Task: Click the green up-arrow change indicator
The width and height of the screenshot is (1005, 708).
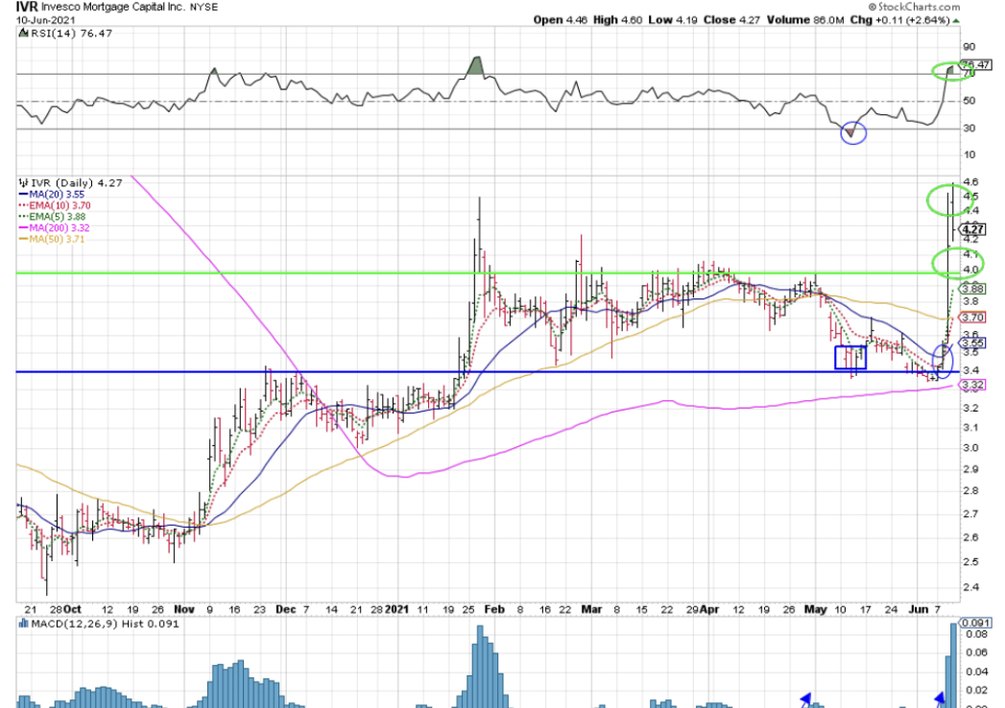Action: [956, 21]
